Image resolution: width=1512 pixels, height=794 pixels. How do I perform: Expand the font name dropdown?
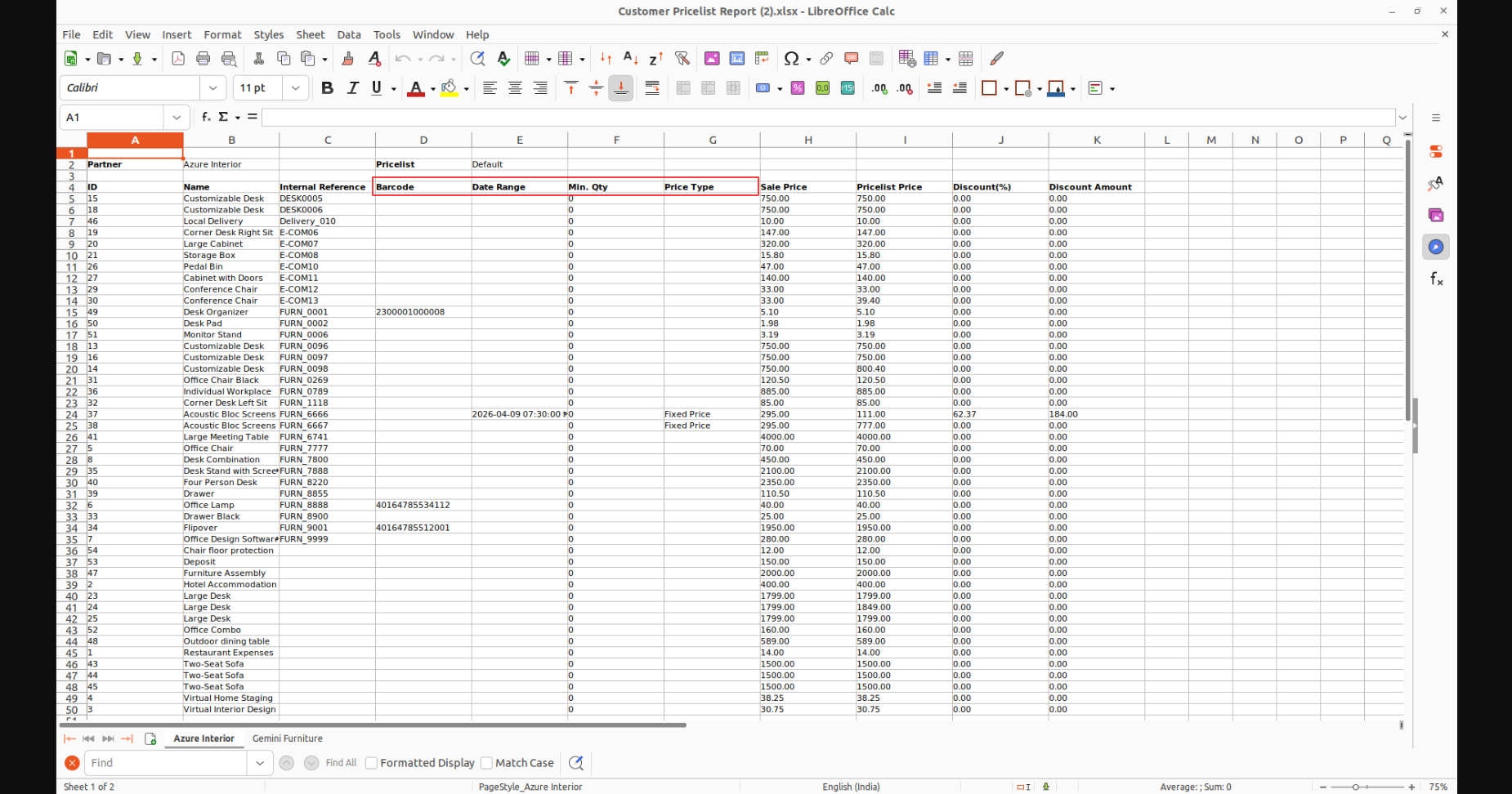coord(212,88)
